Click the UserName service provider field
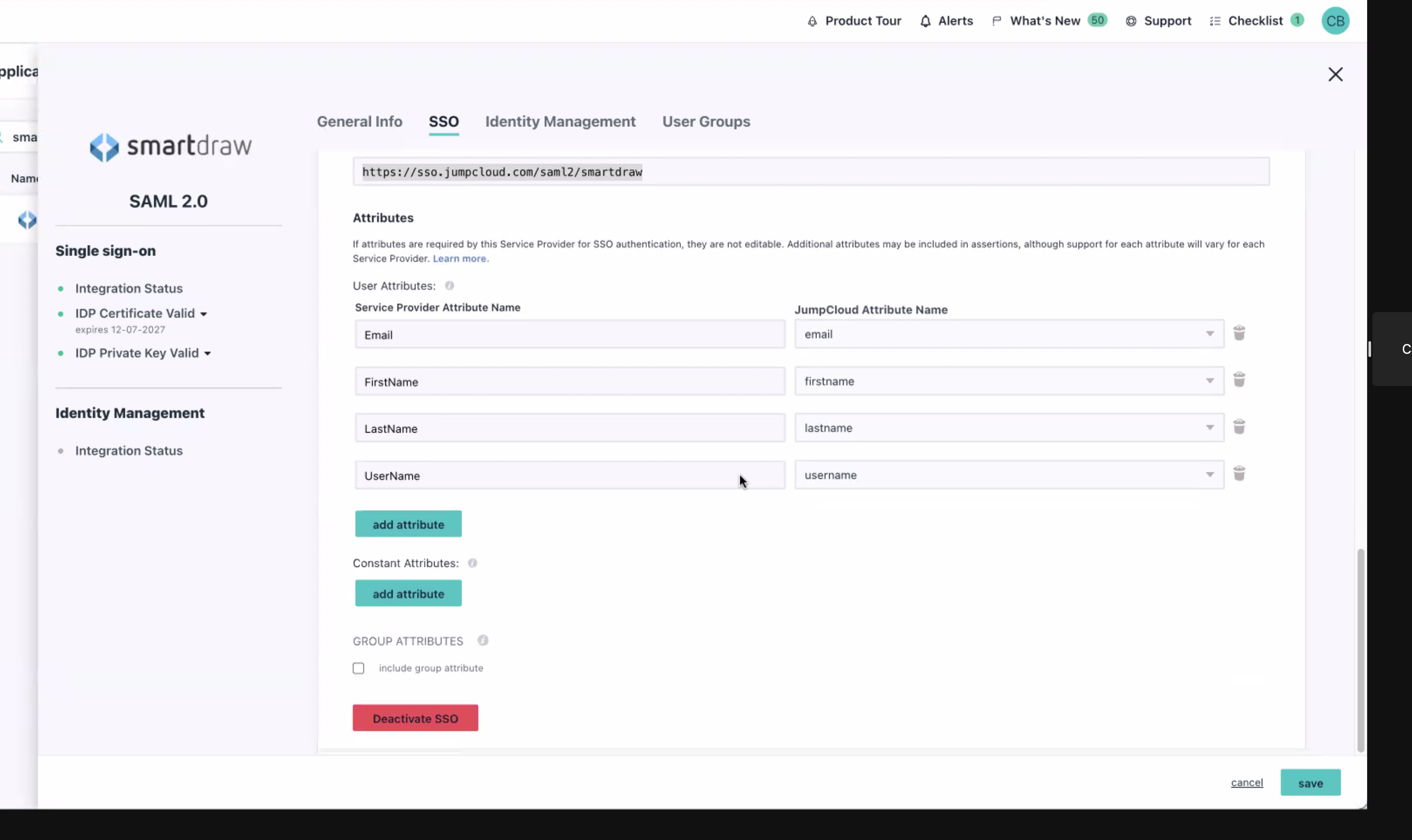Image resolution: width=1412 pixels, height=840 pixels. 569,476
